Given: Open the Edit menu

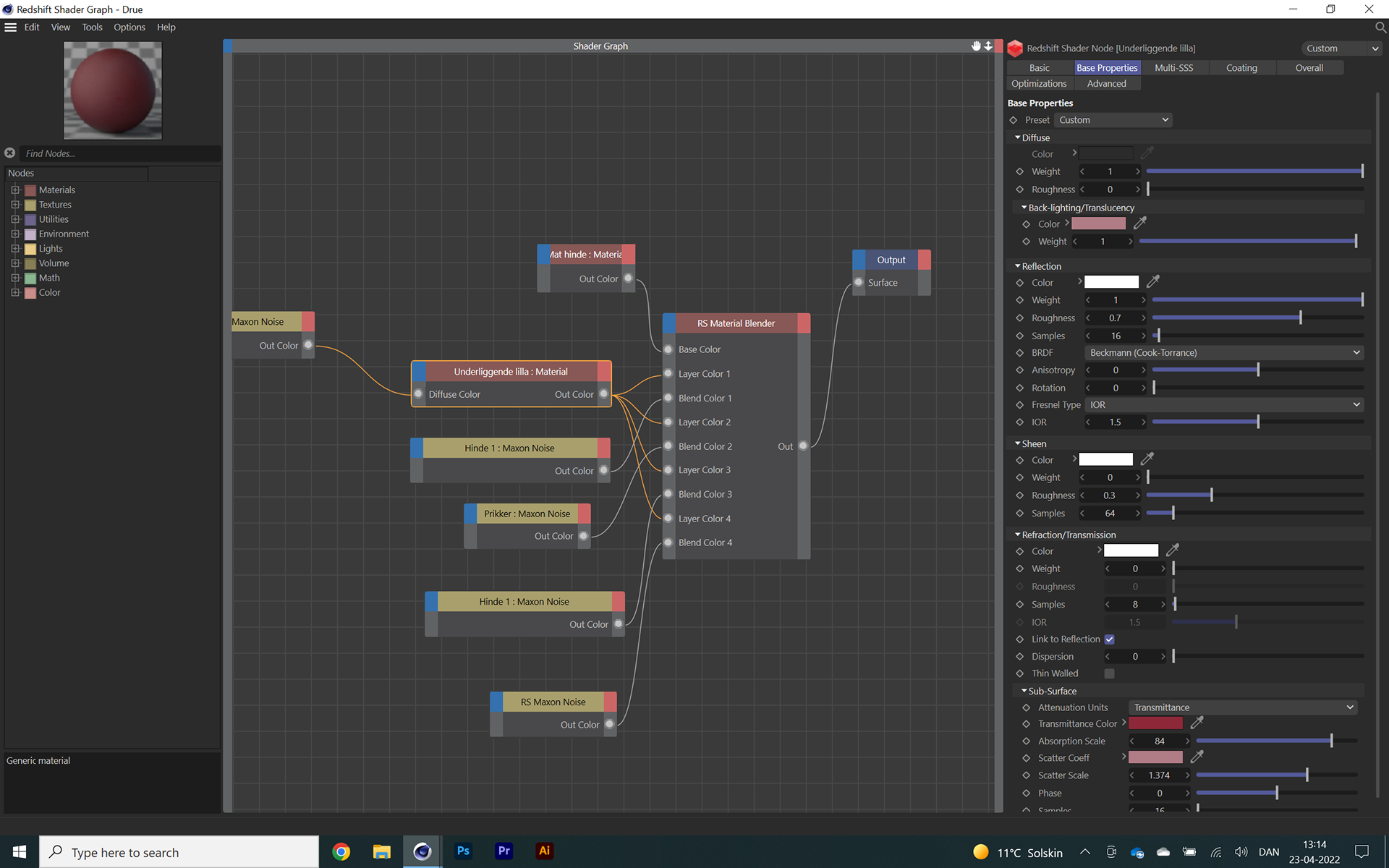Looking at the screenshot, I should (32, 27).
